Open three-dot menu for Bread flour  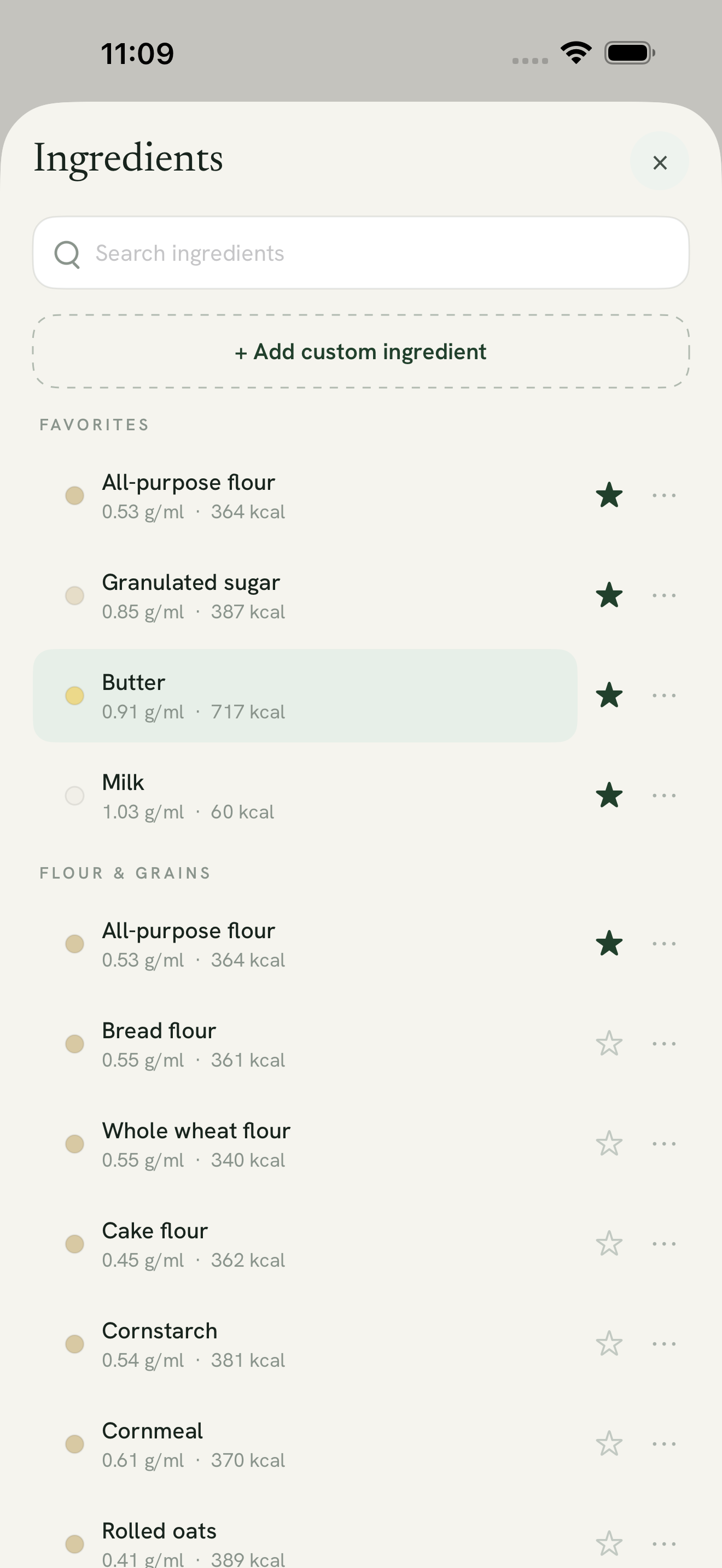click(663, 1043)
